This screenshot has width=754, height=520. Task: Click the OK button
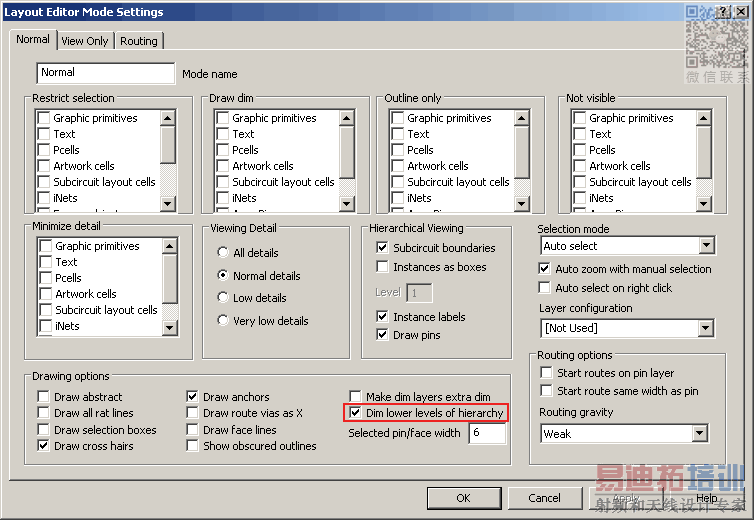[x=464, y=498]
